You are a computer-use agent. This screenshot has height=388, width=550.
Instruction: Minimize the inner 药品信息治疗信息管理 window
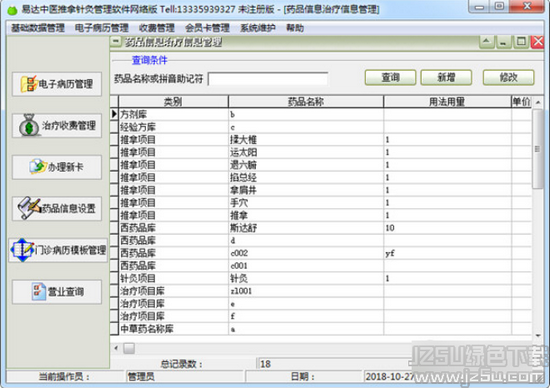tap(503, 42)
